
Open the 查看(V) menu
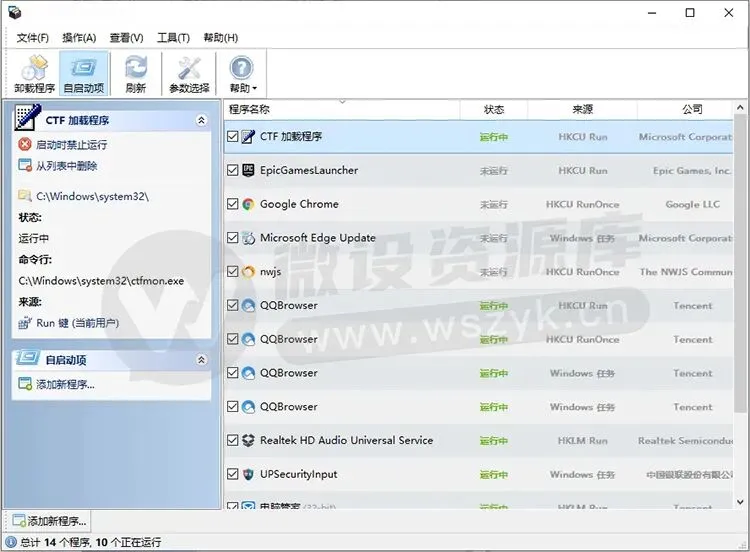126,38
